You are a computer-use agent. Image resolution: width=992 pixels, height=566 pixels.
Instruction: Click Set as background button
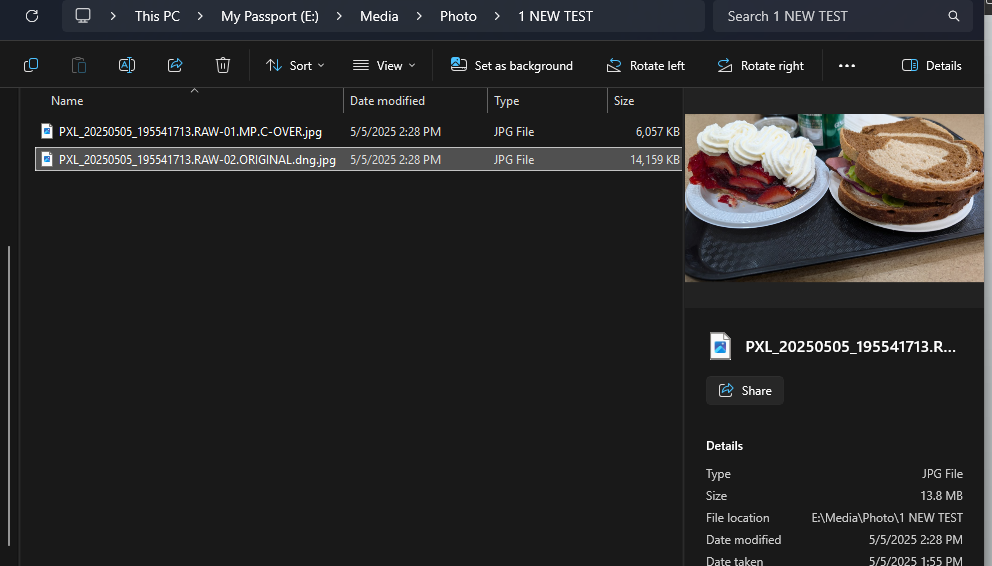click(x=511, y=65)
